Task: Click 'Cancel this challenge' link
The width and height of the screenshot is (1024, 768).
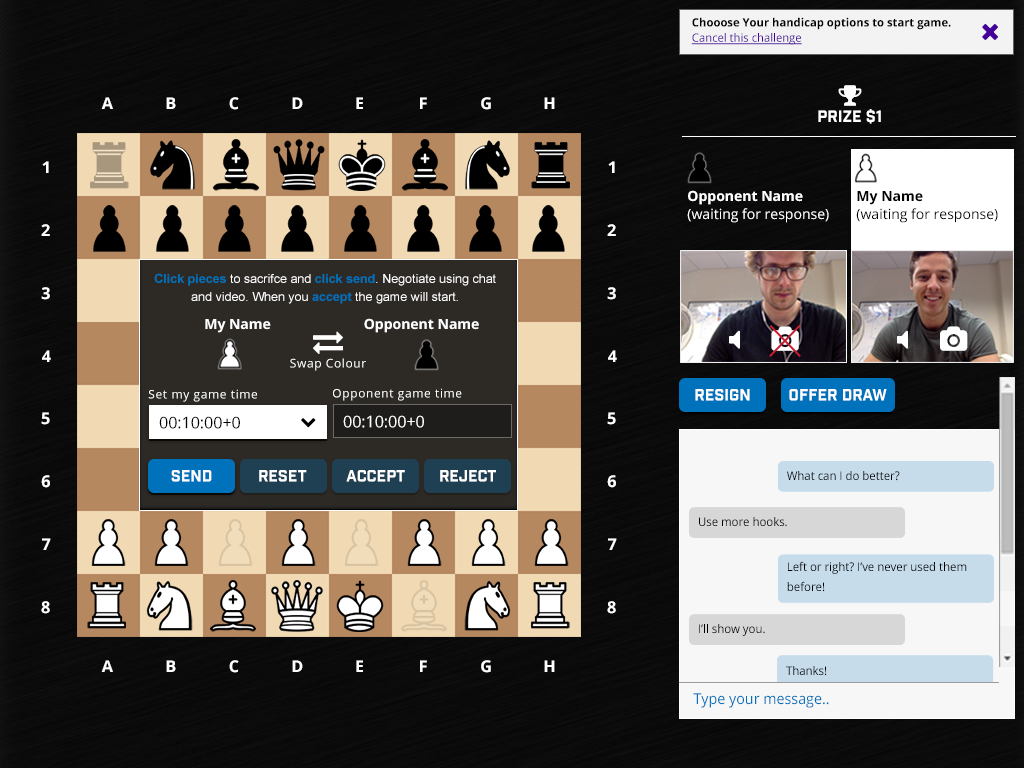Action: click(746, 38)
